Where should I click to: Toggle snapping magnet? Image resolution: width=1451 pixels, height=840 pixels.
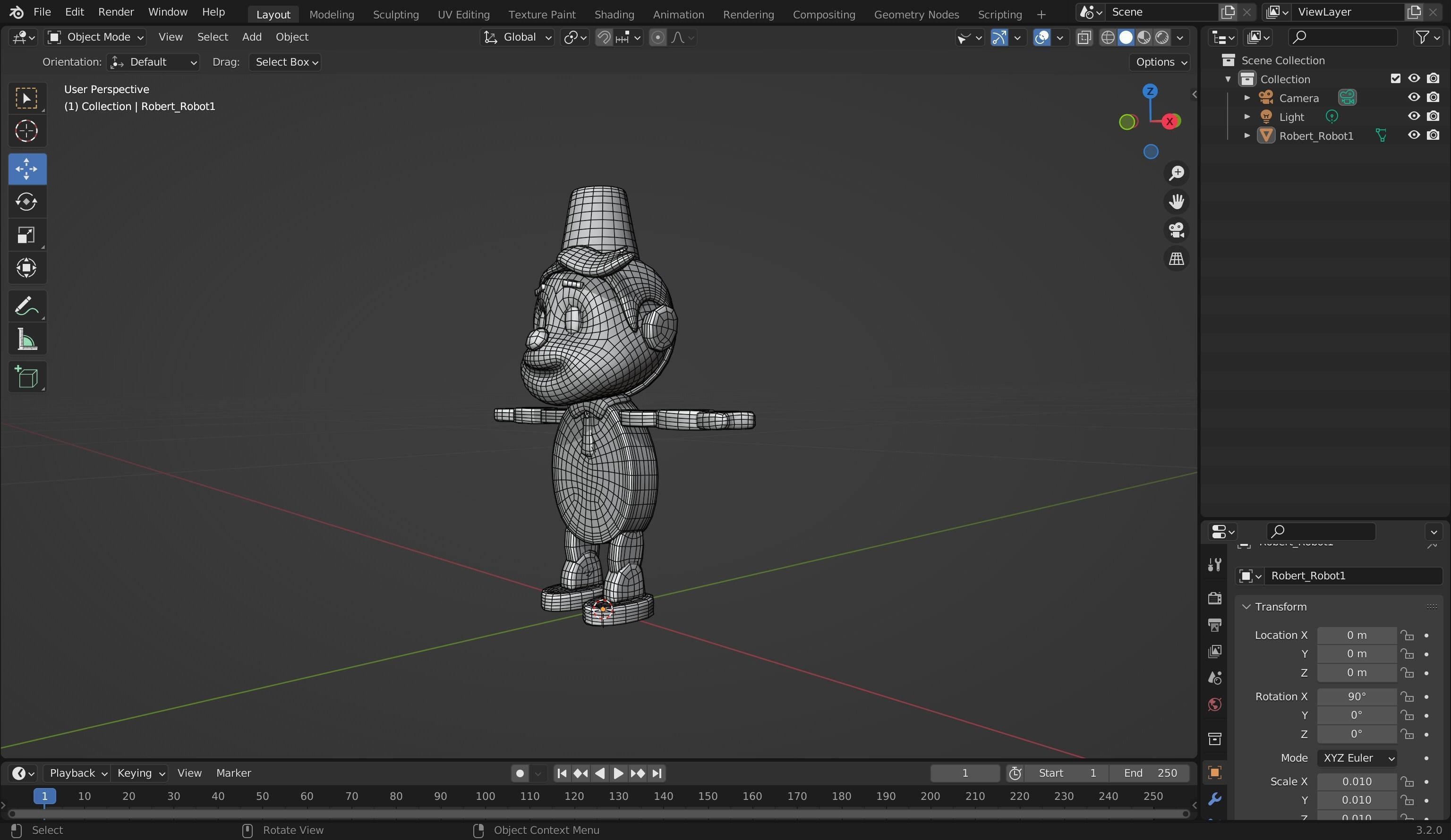(x=604, y=37)
